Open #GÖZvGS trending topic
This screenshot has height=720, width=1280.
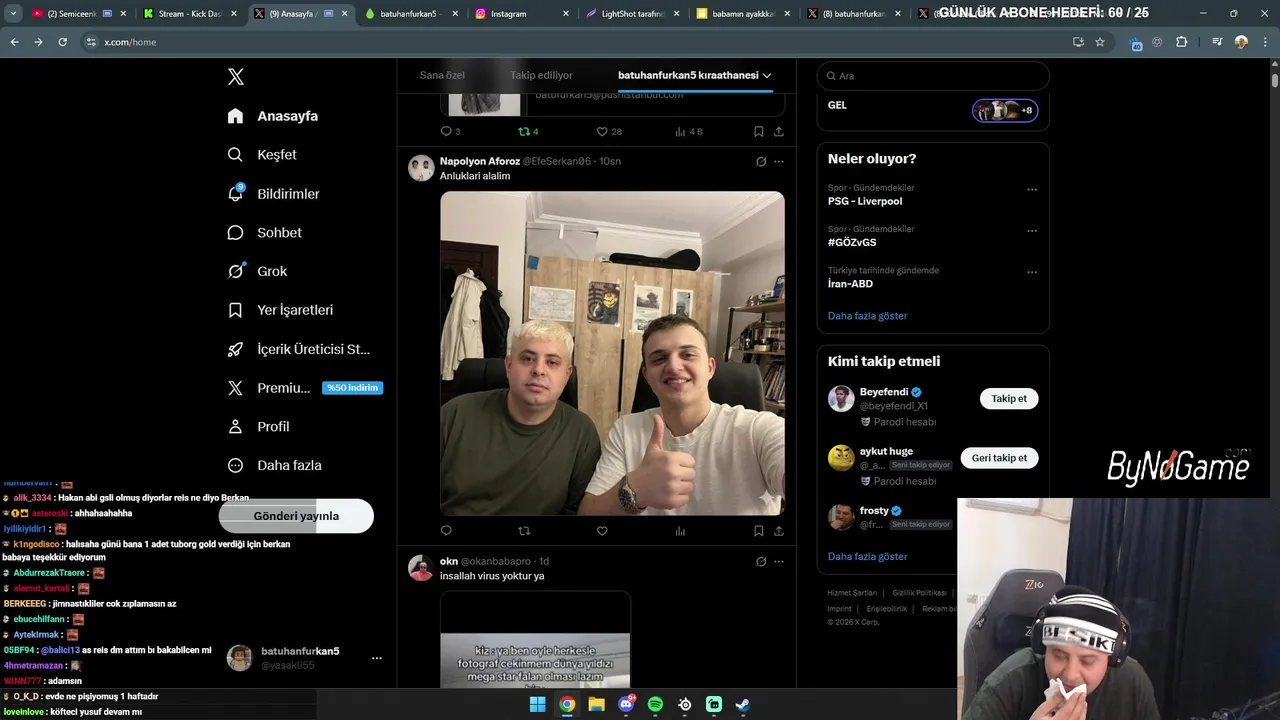coord(852,242)
